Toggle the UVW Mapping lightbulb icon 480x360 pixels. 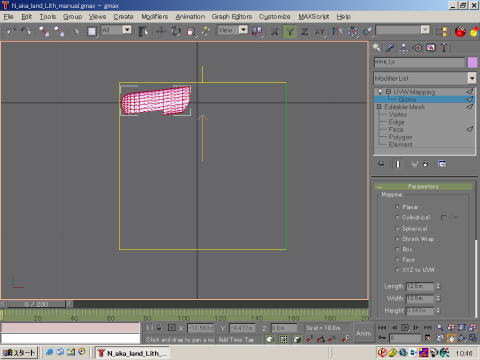pyautogui.click(x=380, y=91)
